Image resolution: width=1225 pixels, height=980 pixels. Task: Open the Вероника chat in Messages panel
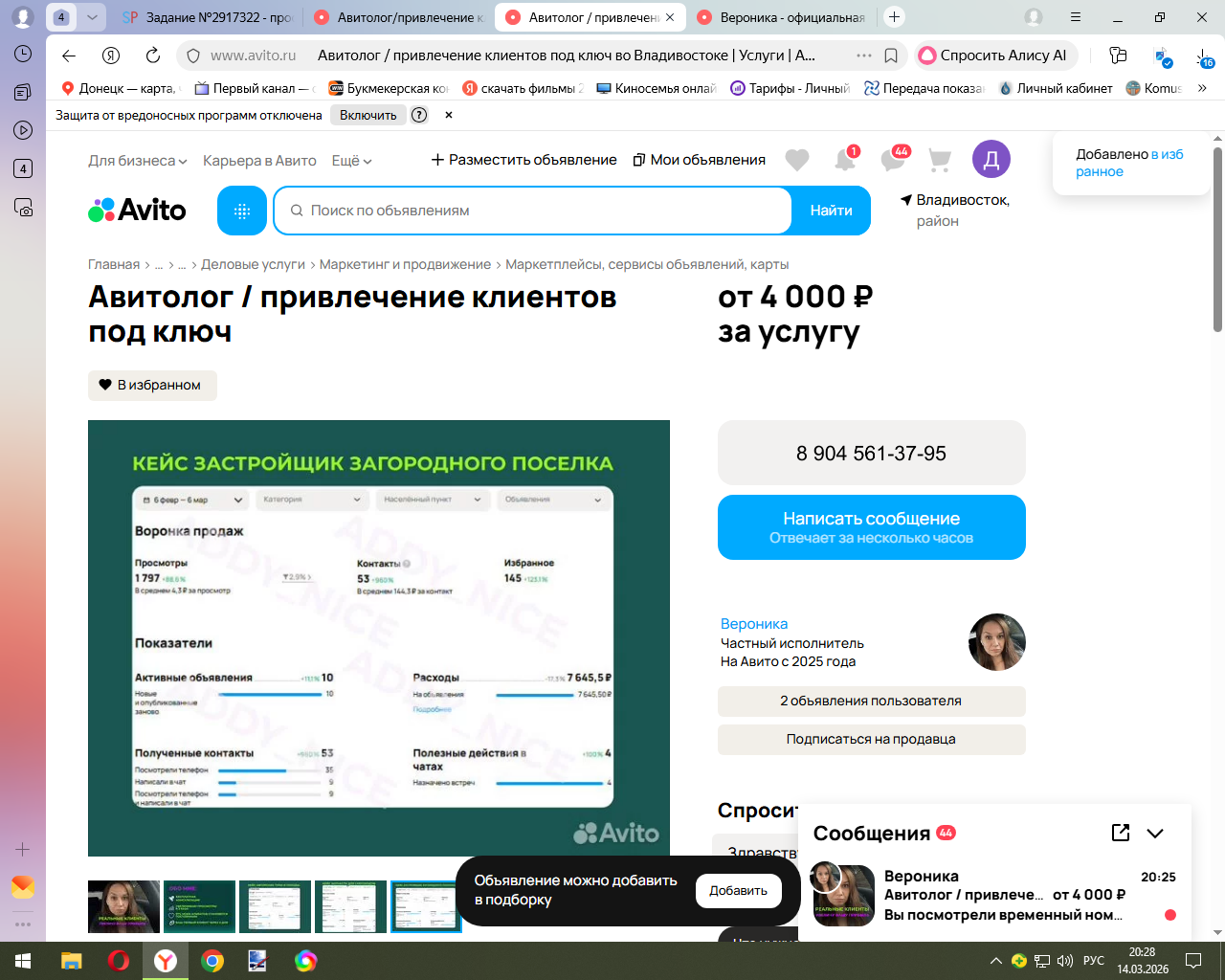(994, 896)
